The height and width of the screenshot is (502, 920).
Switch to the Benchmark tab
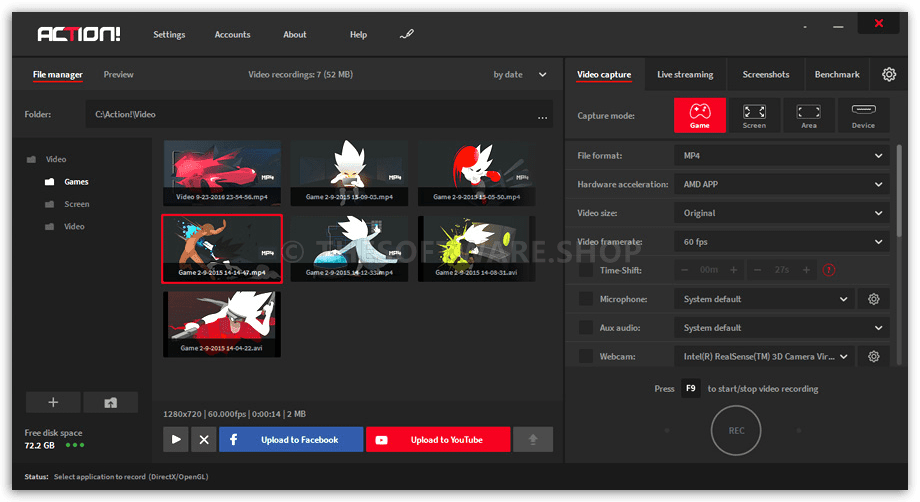[x=837, y=74]
